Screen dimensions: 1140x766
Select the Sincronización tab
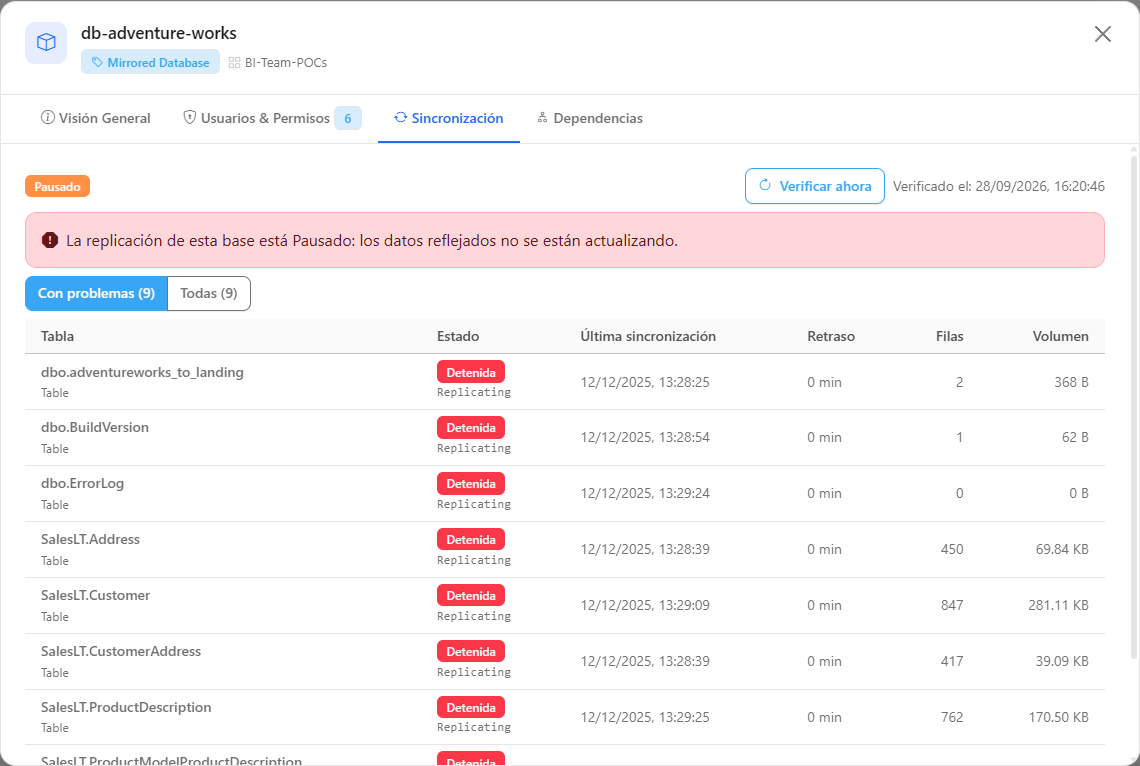[449, 118]
